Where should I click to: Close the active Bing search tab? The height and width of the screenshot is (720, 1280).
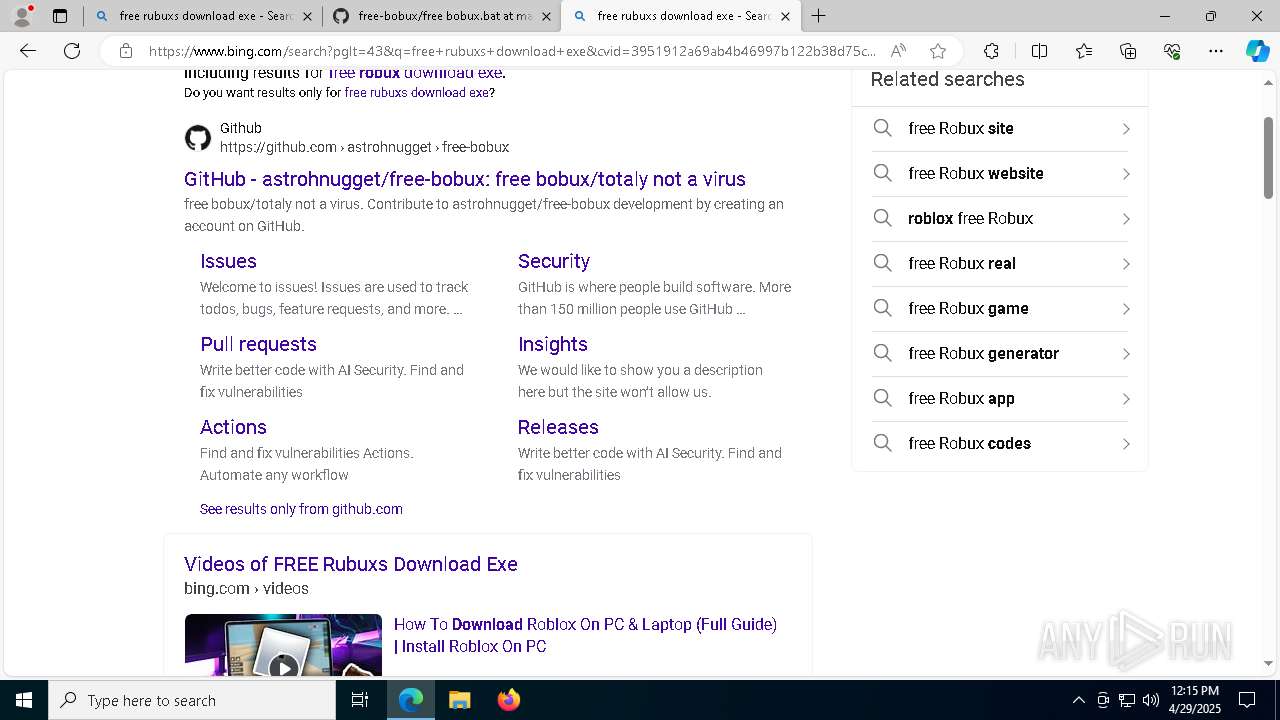[x=785, y=16]
